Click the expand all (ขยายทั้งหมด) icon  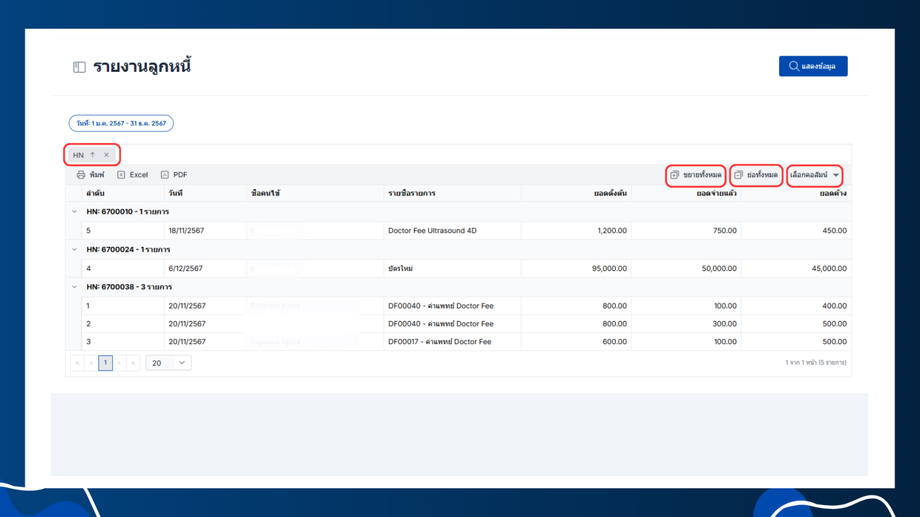point(675,175)
